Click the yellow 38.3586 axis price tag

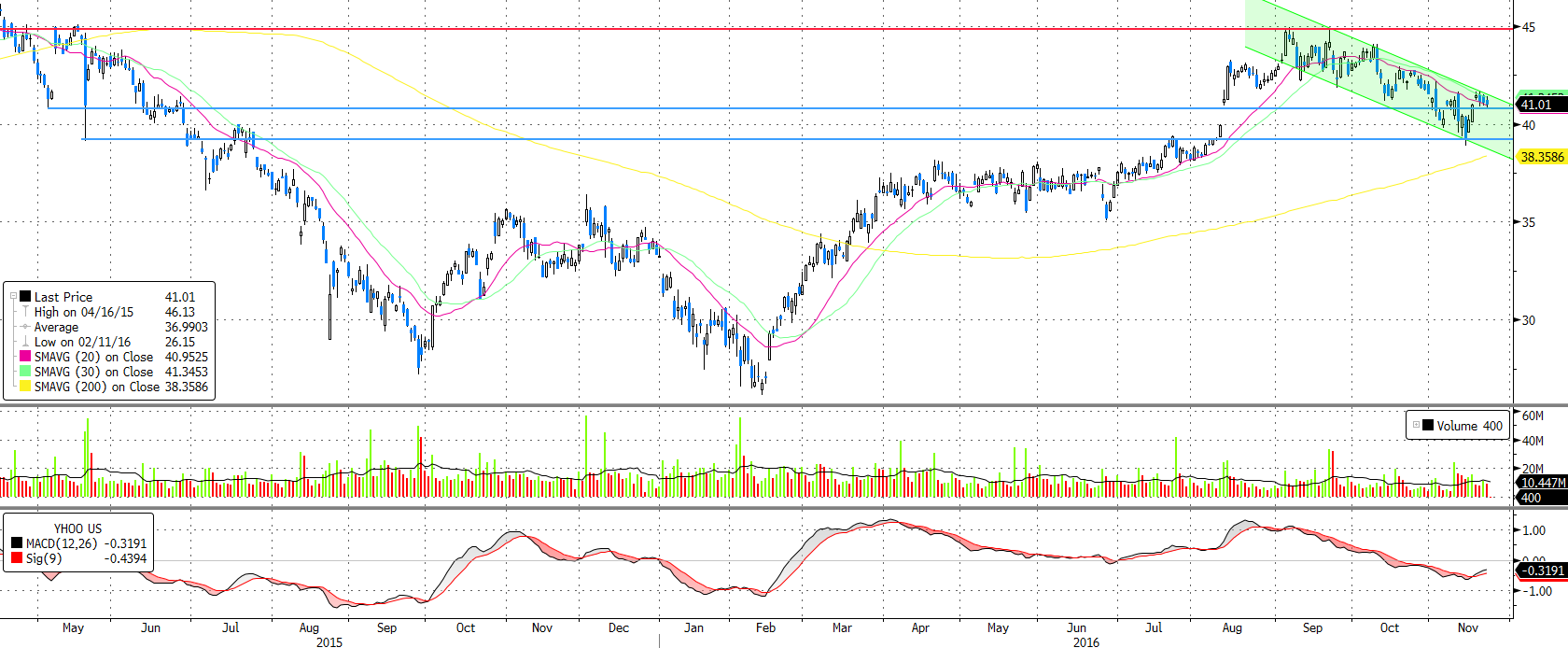tap(1542, 157)
